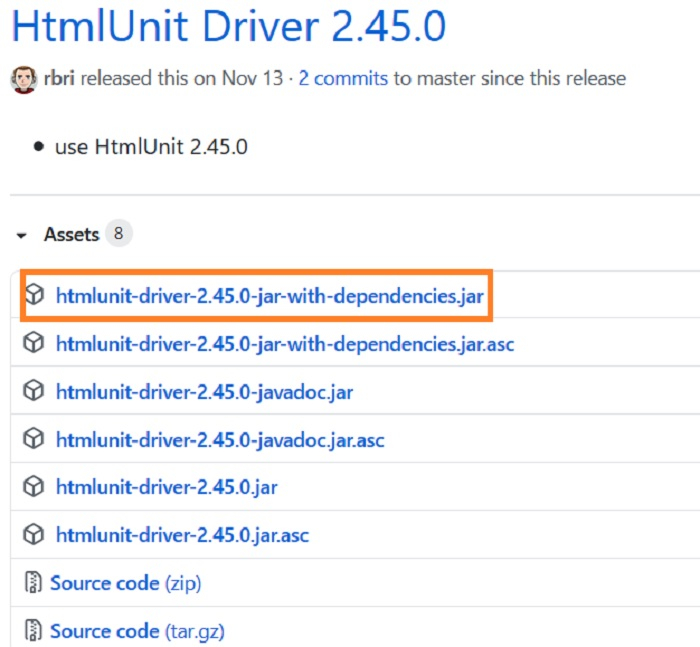Image resolution: width=700 pixels, height=647 pixels.
Task: Click package icon beside javadoc.jar.asc
Action: click(x=34, y=439)
